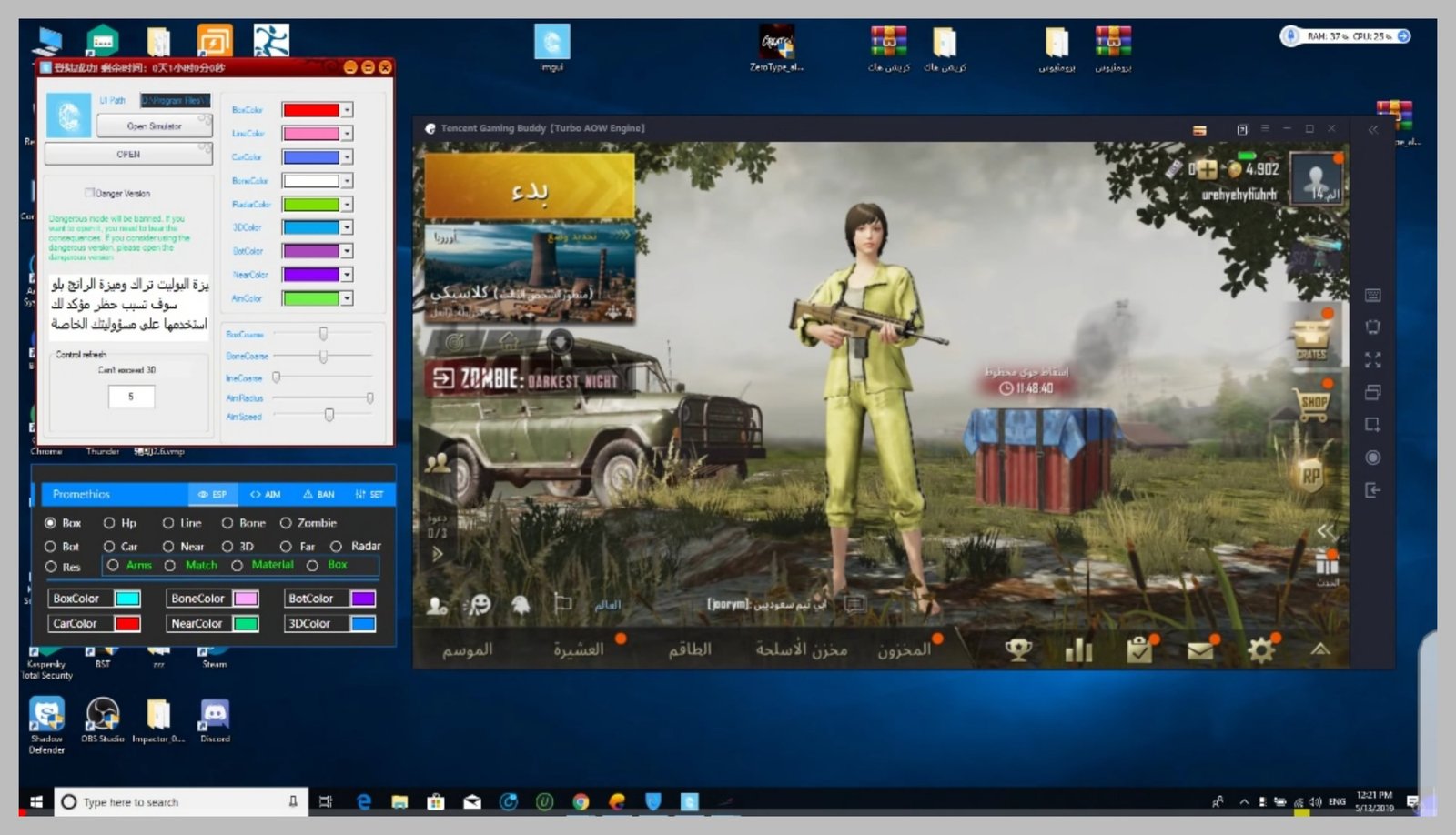
Task: Click the Open Simulator button
Action: click(154, 126)
